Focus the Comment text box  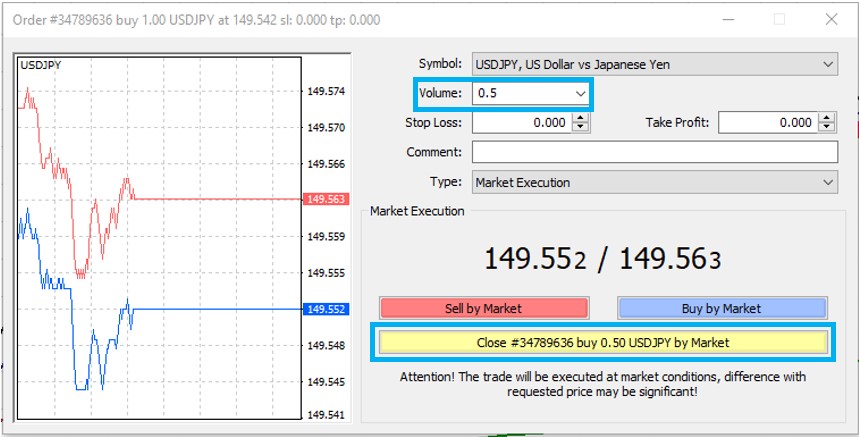pos(654,152)
